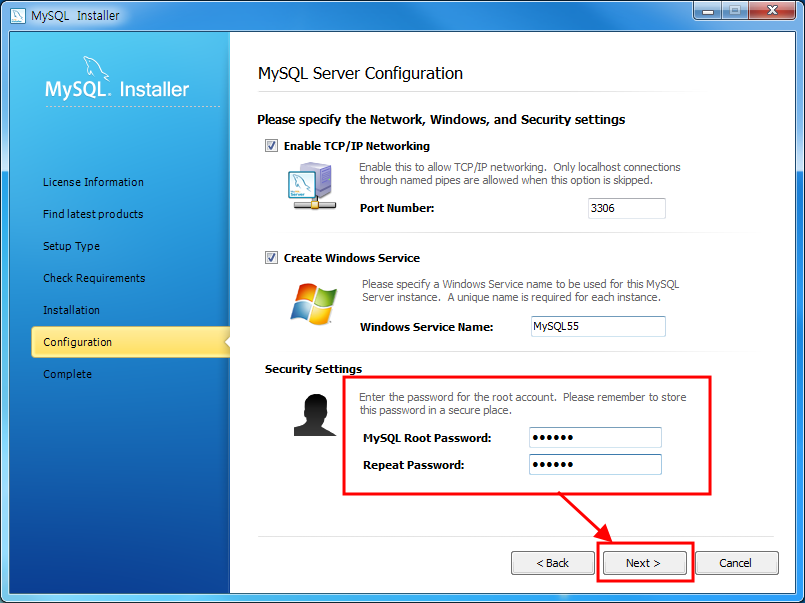Image resolution: width=805 pixels, height=603 pixels.
Task: Select the License Information step
Action: tap(93, 182)
